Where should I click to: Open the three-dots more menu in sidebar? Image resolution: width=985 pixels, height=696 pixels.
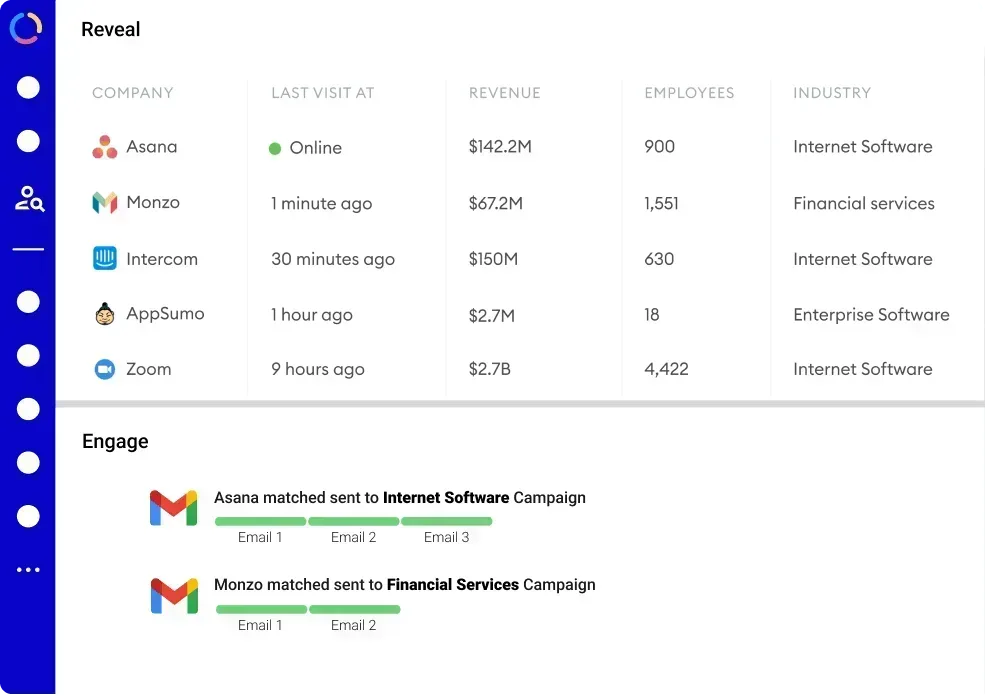[28, 570]
